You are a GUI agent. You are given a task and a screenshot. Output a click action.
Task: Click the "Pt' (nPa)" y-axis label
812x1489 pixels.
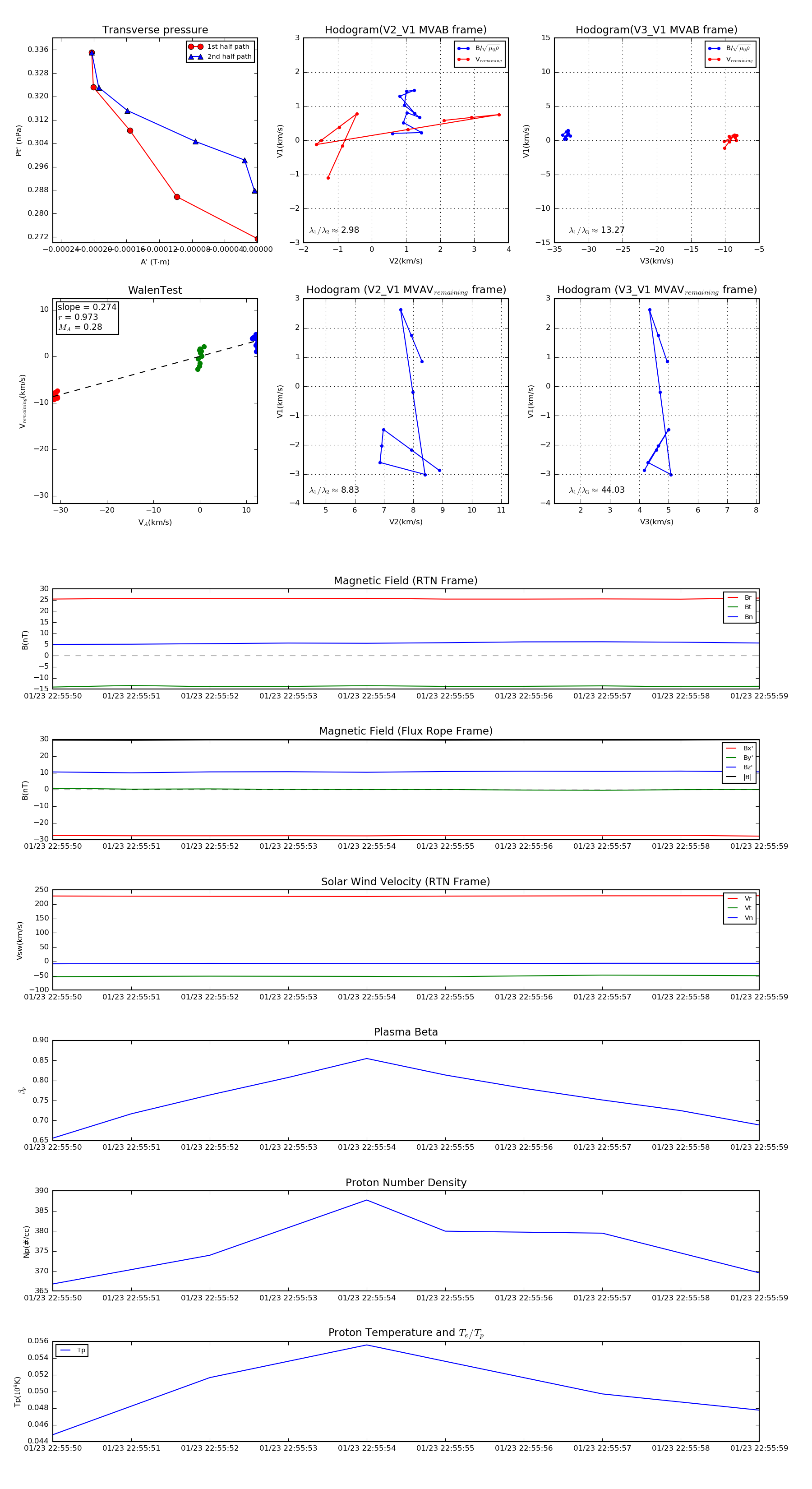tap(18, 140)
